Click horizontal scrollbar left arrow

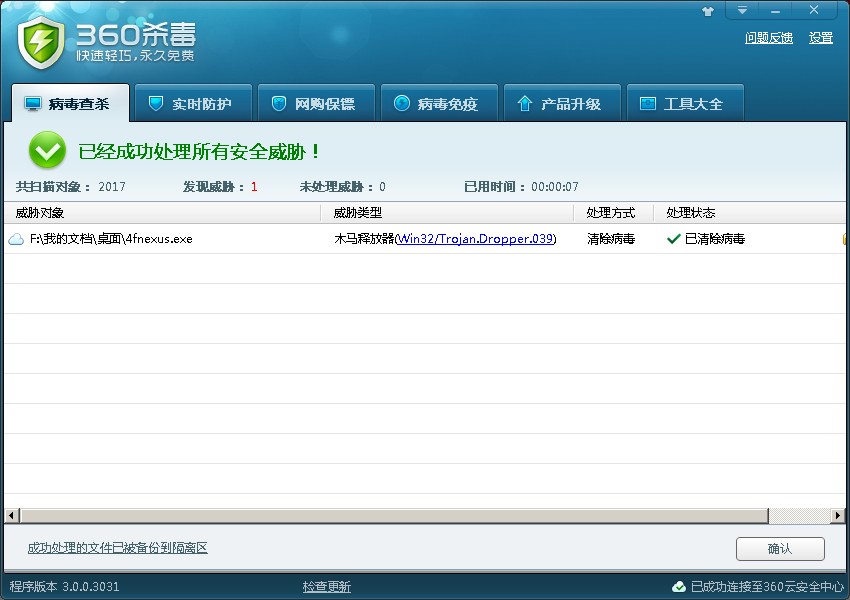[11, 515]
